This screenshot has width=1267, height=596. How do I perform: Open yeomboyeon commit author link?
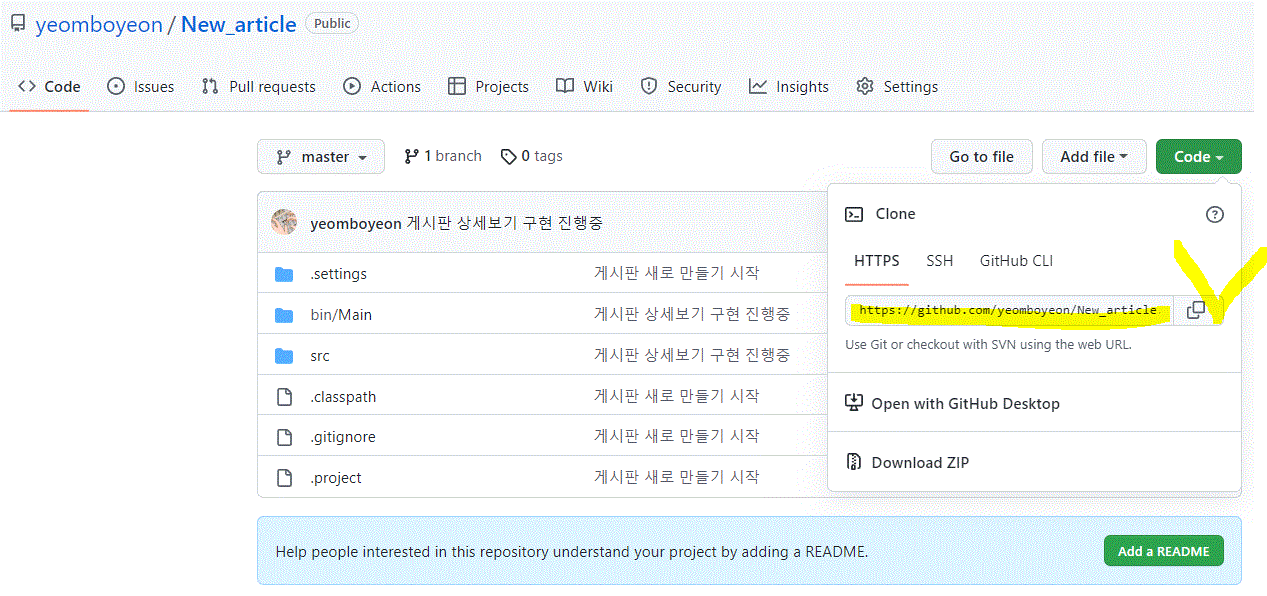356,223
